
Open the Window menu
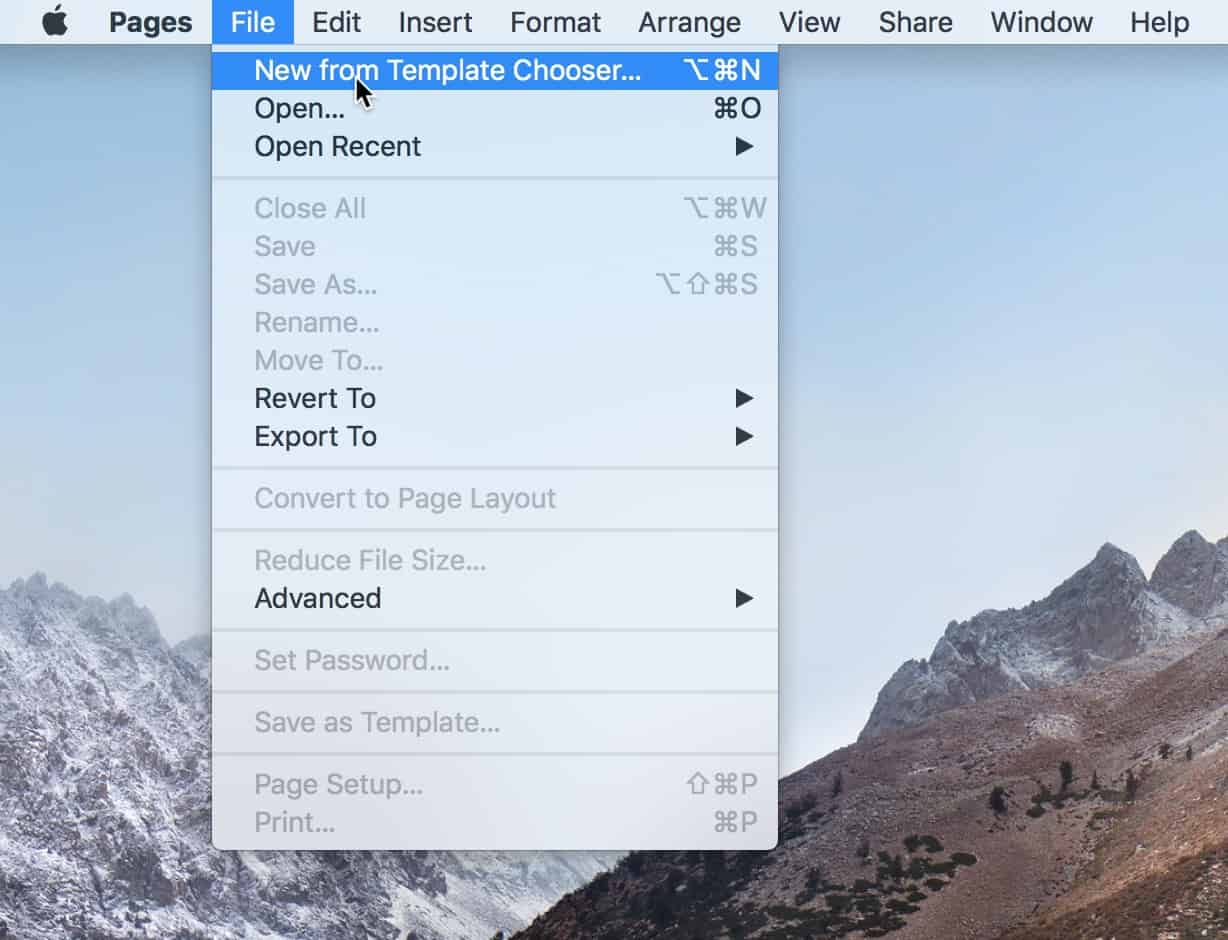[x=1041, y=22]
